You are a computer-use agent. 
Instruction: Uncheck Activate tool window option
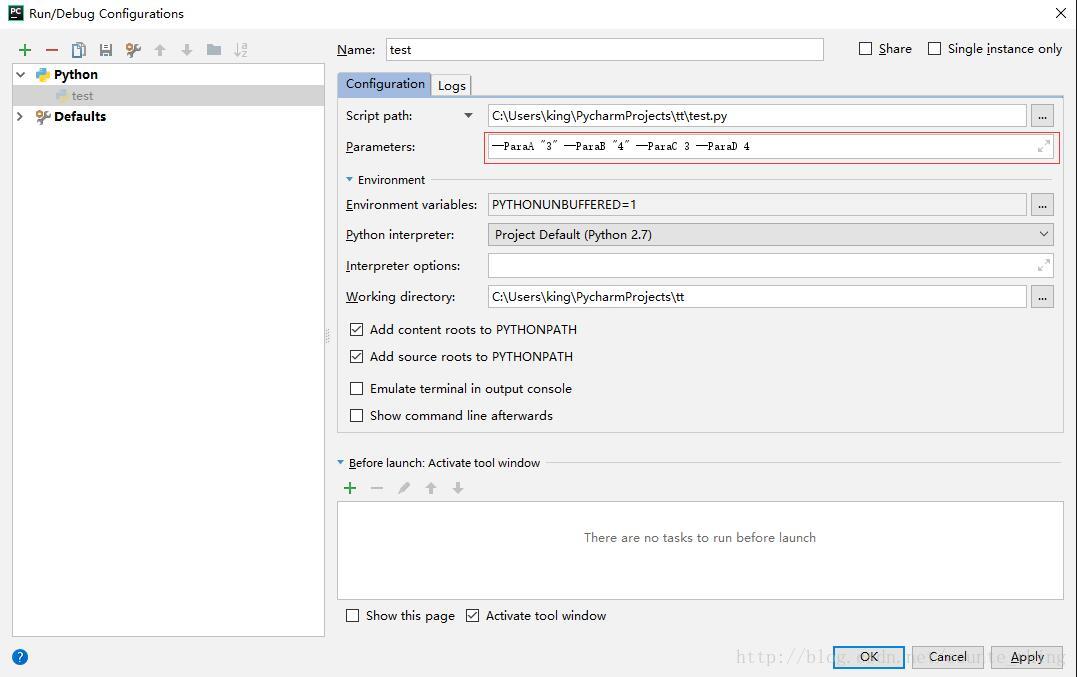tap(473, 616)
